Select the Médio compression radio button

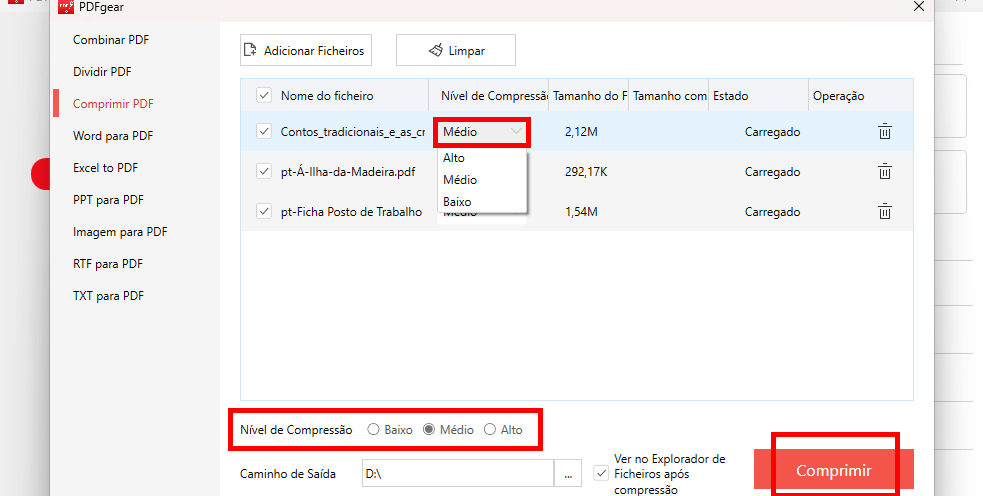[429, 430]
